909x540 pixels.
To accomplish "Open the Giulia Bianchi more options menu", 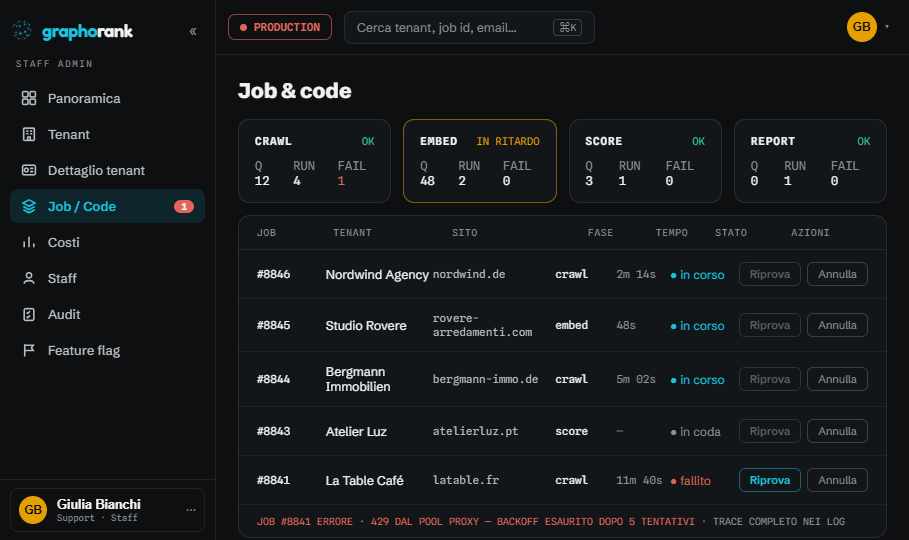I will (x=191, y=510).
